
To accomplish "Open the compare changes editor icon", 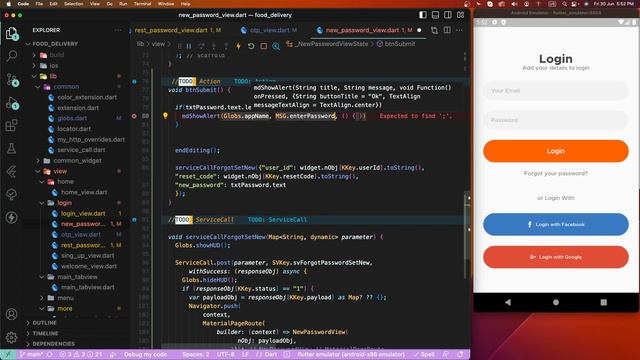I will point(434,30).
